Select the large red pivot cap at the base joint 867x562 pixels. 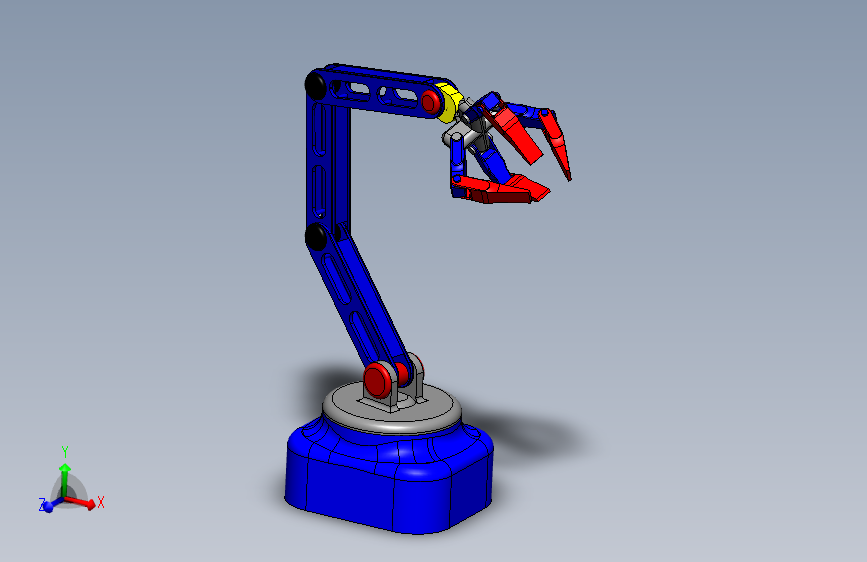coord(377,379)
